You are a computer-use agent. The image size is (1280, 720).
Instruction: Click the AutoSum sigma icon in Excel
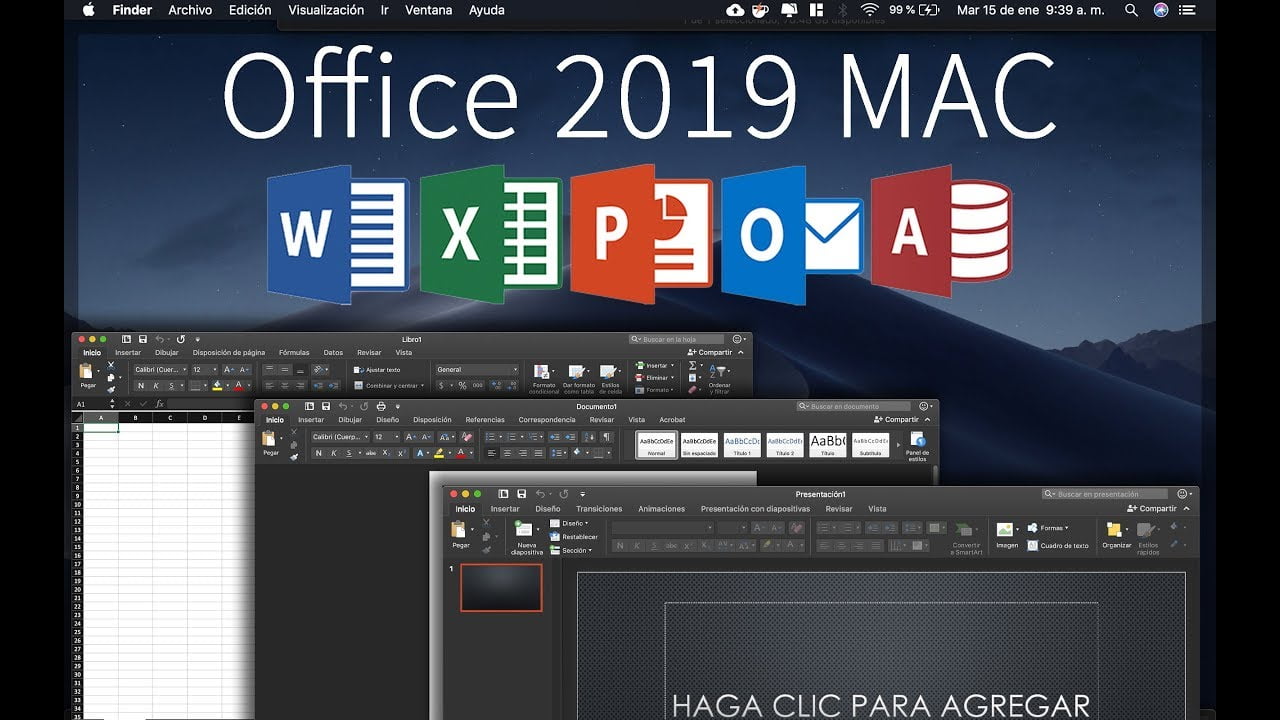[x=692, y=365]
